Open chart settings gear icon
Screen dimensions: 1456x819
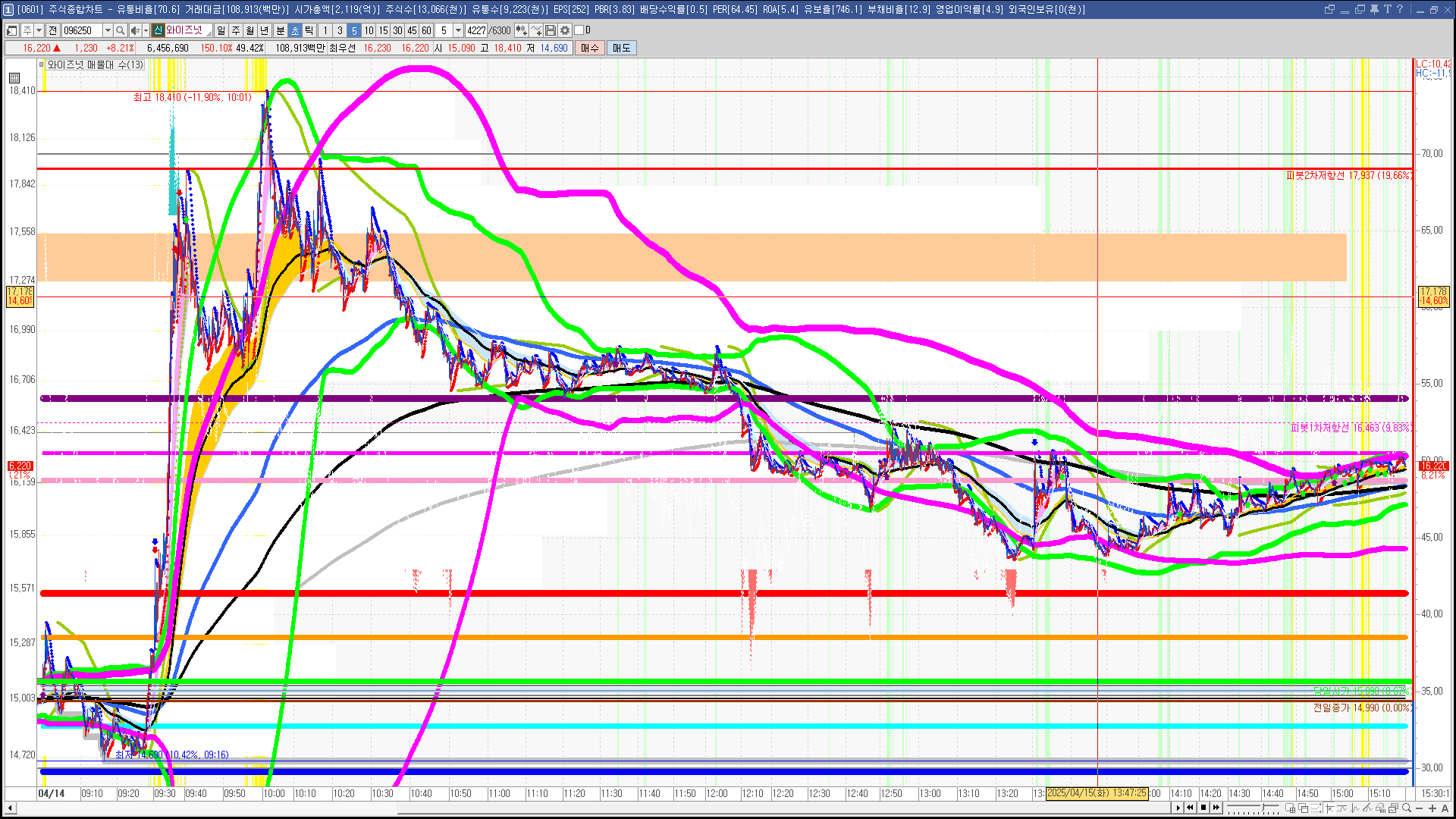pyautogui.click(x=565, y=30)
